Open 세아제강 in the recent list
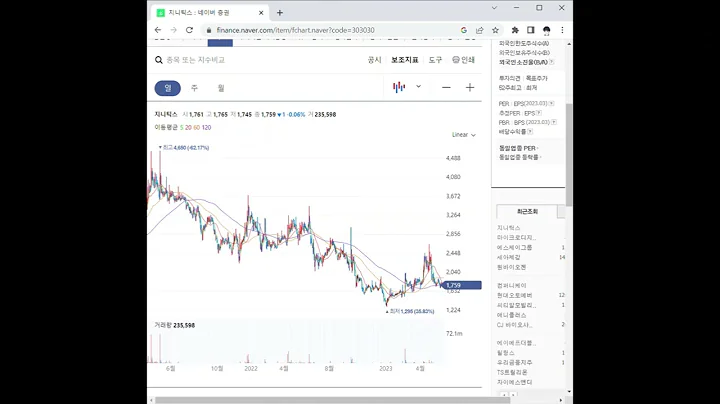The width and height of the screenshot is (720, 404). tap(508, 257)
